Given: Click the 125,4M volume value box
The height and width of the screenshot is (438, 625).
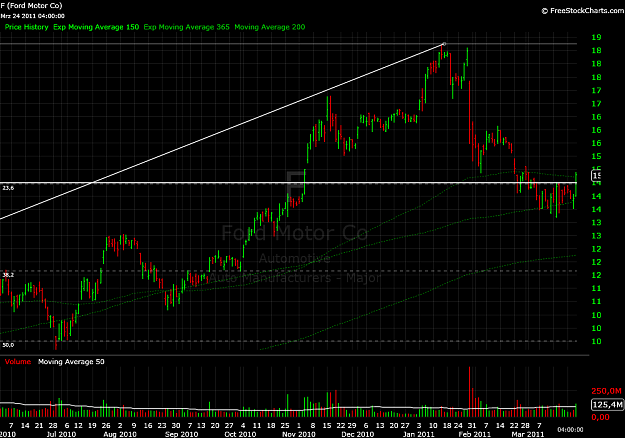Looking at the screenshot, I should [x=607, y=405].
